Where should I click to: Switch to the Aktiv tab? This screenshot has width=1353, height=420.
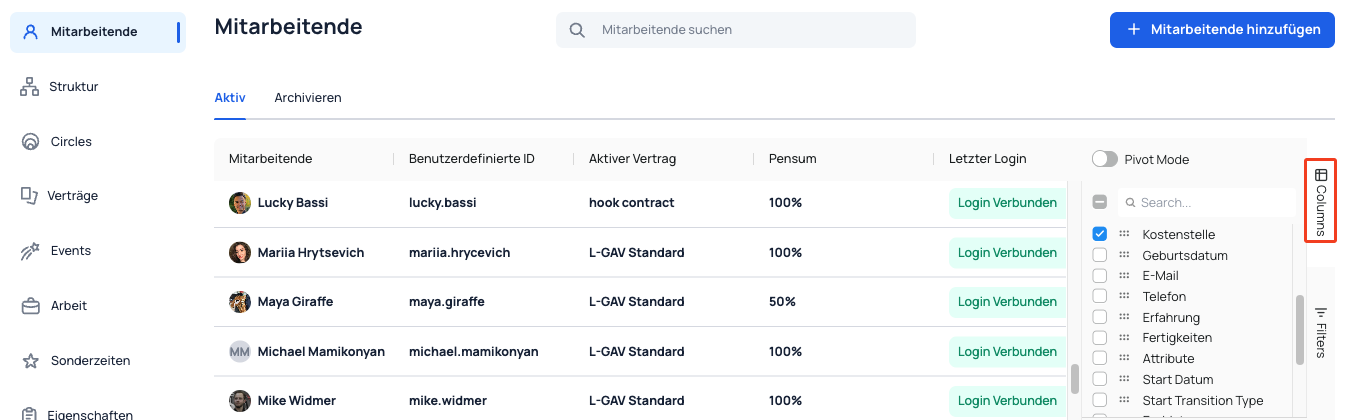[230, 98]
